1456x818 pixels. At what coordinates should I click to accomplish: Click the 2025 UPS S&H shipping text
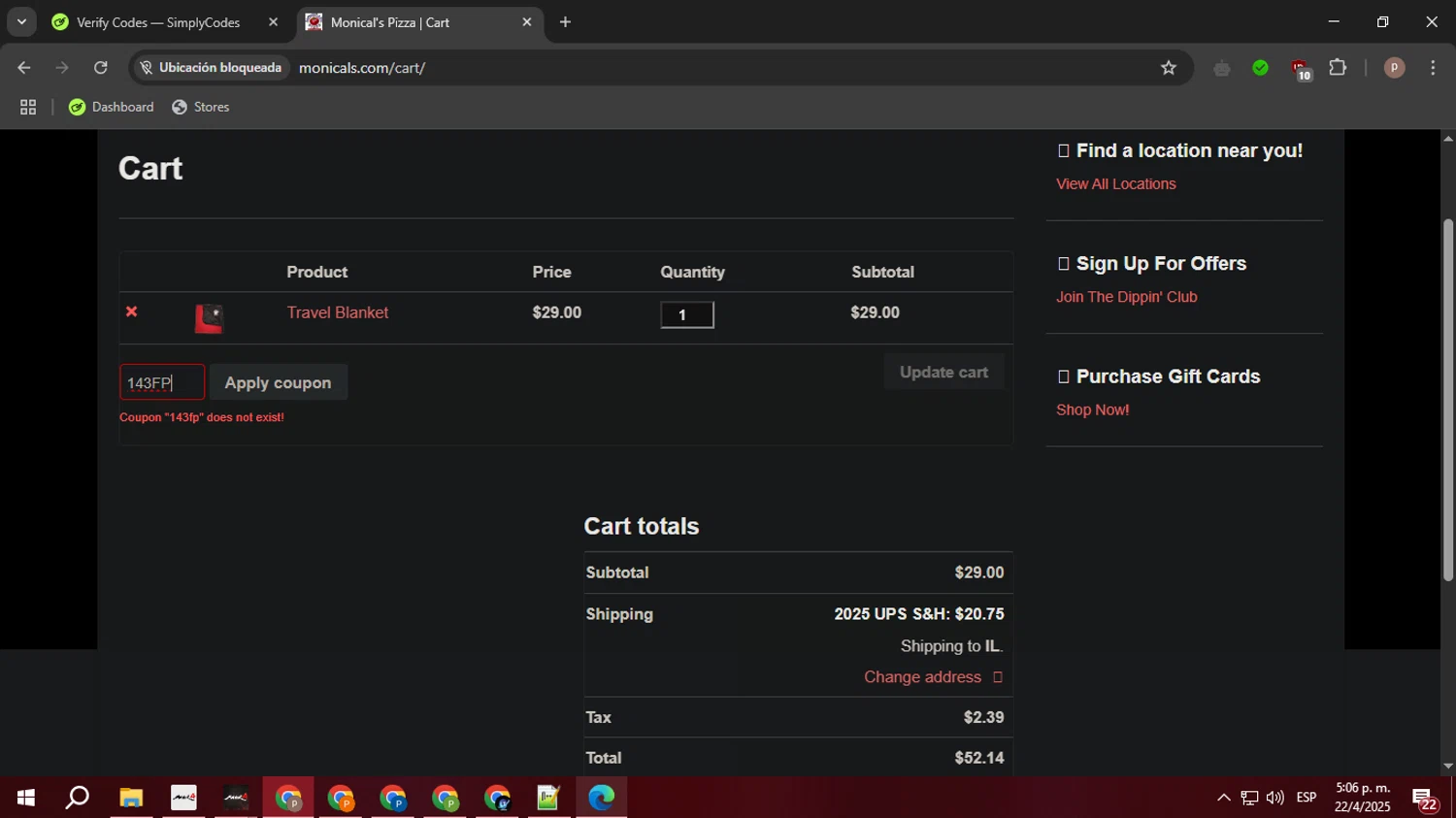[x=918, y=614]
